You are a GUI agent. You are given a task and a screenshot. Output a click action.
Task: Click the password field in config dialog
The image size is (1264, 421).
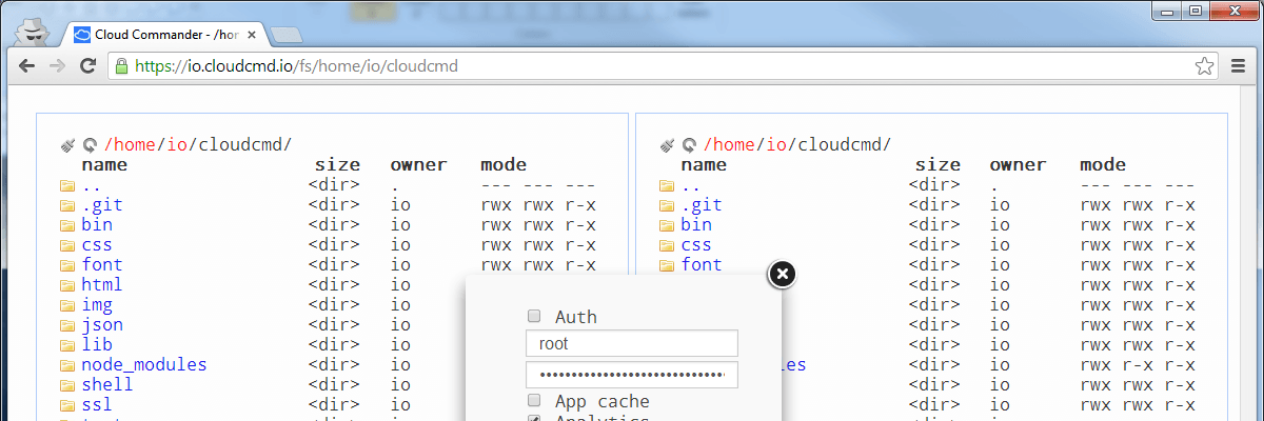632,375
